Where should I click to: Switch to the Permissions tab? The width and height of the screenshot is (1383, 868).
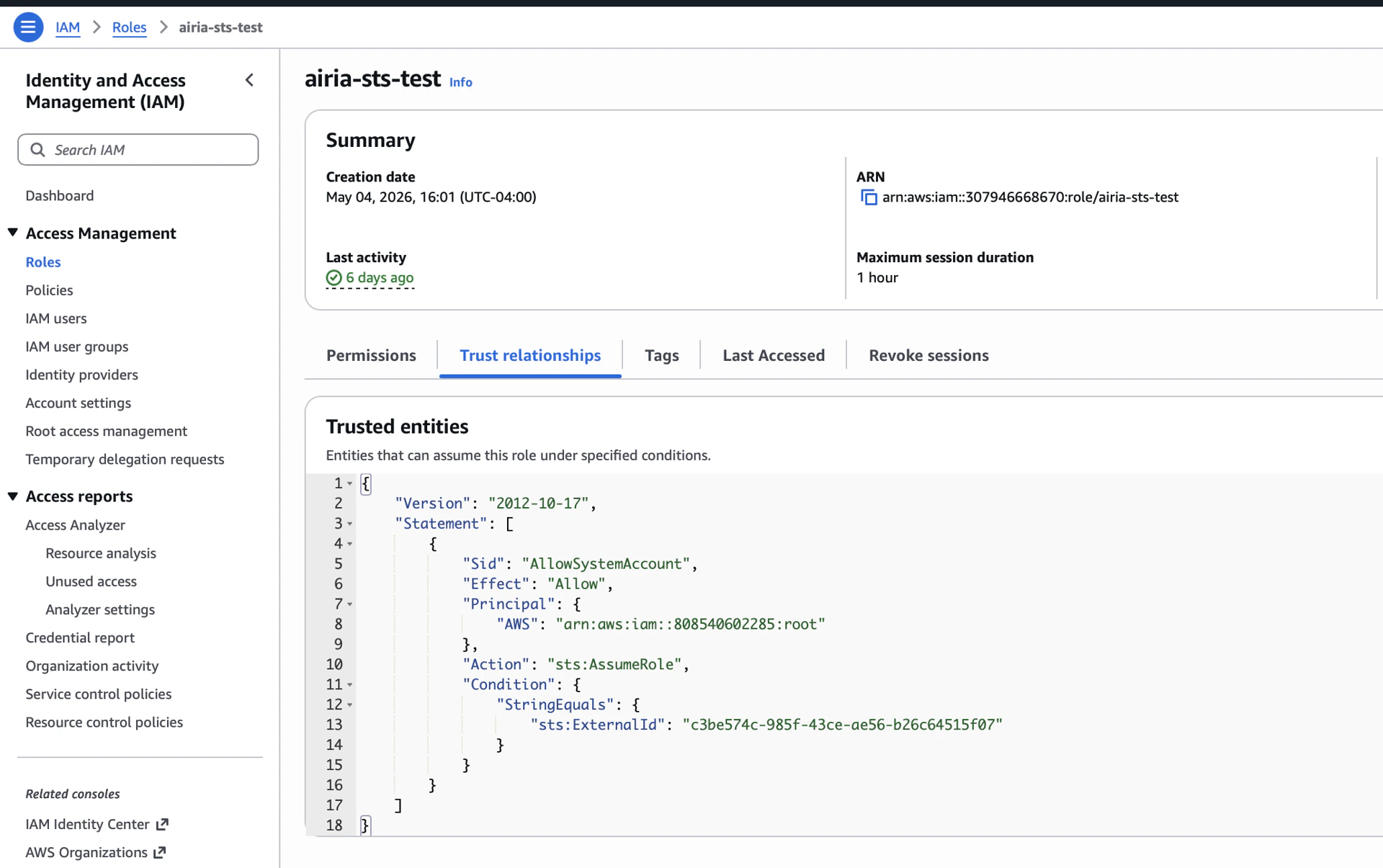coord(371,355)
